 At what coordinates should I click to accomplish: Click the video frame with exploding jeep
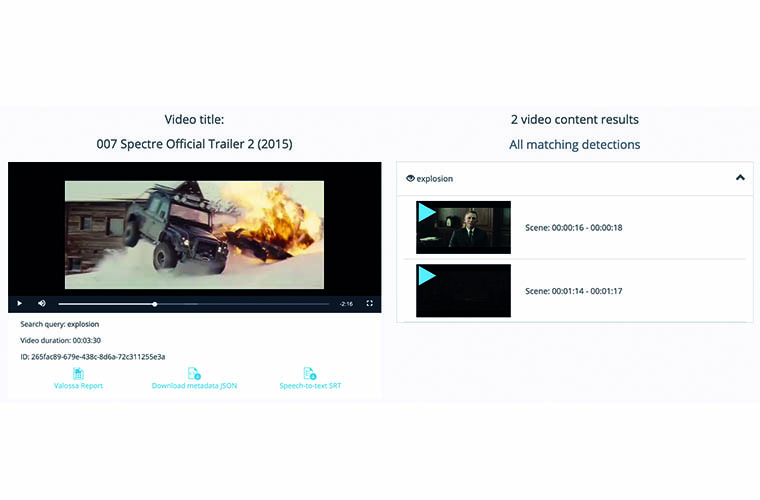(x=194, y=235)
